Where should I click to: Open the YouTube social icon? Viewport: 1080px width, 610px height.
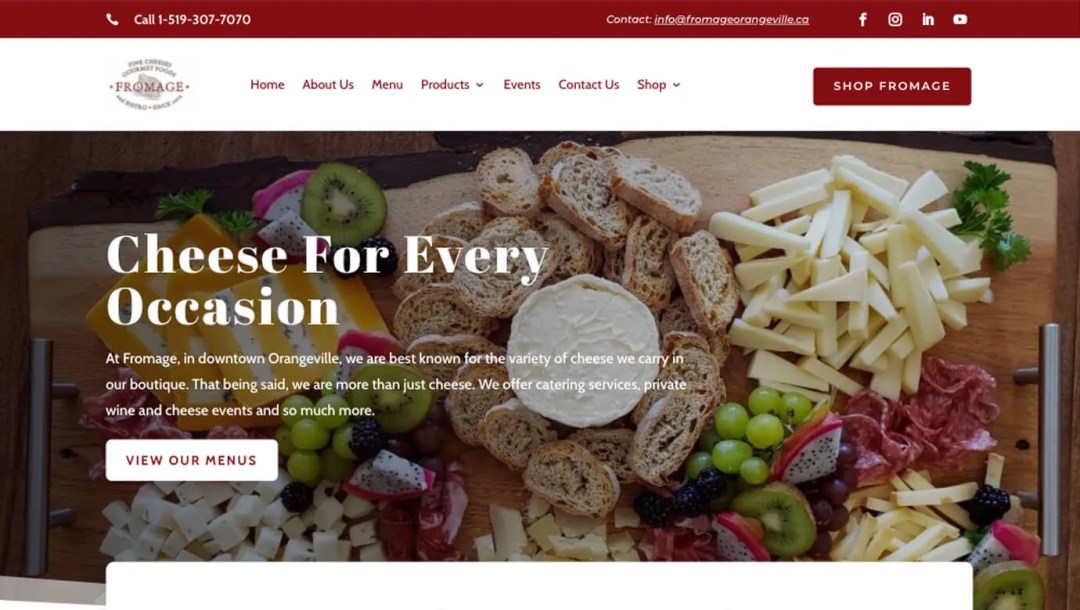click(960, 19)
